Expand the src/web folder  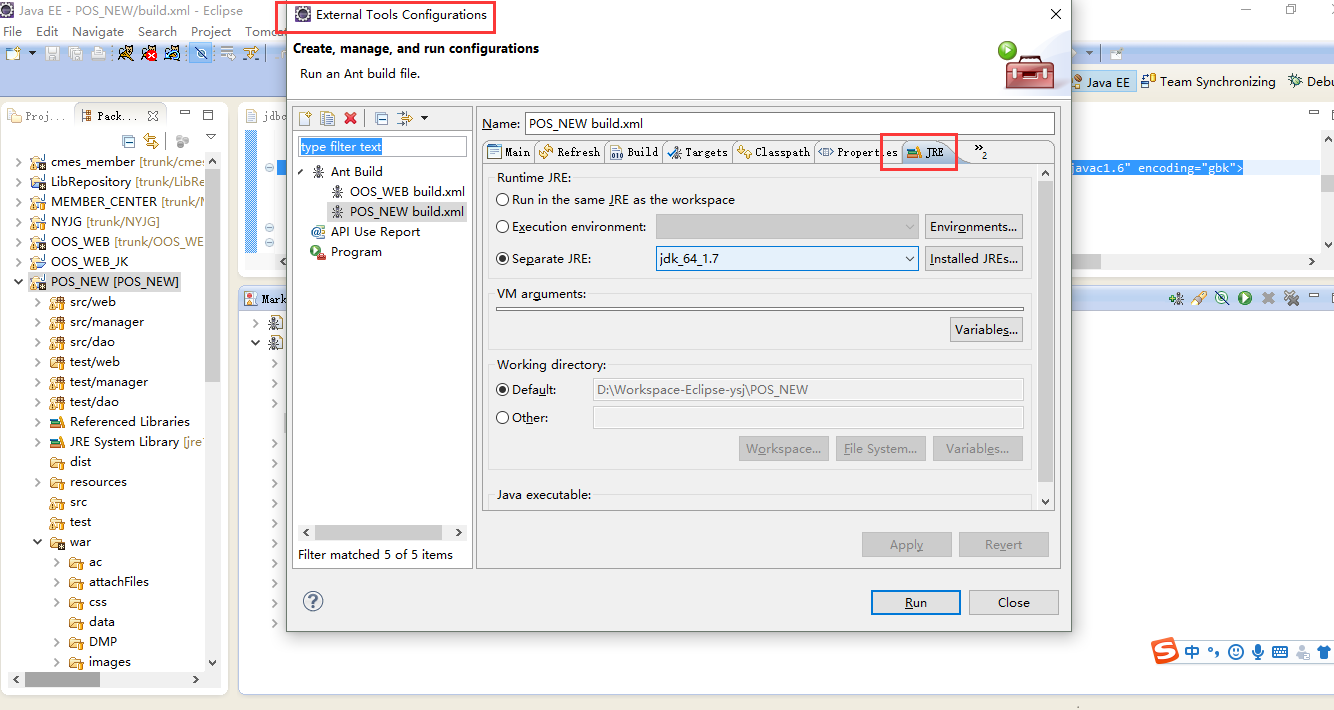point(38,302)
